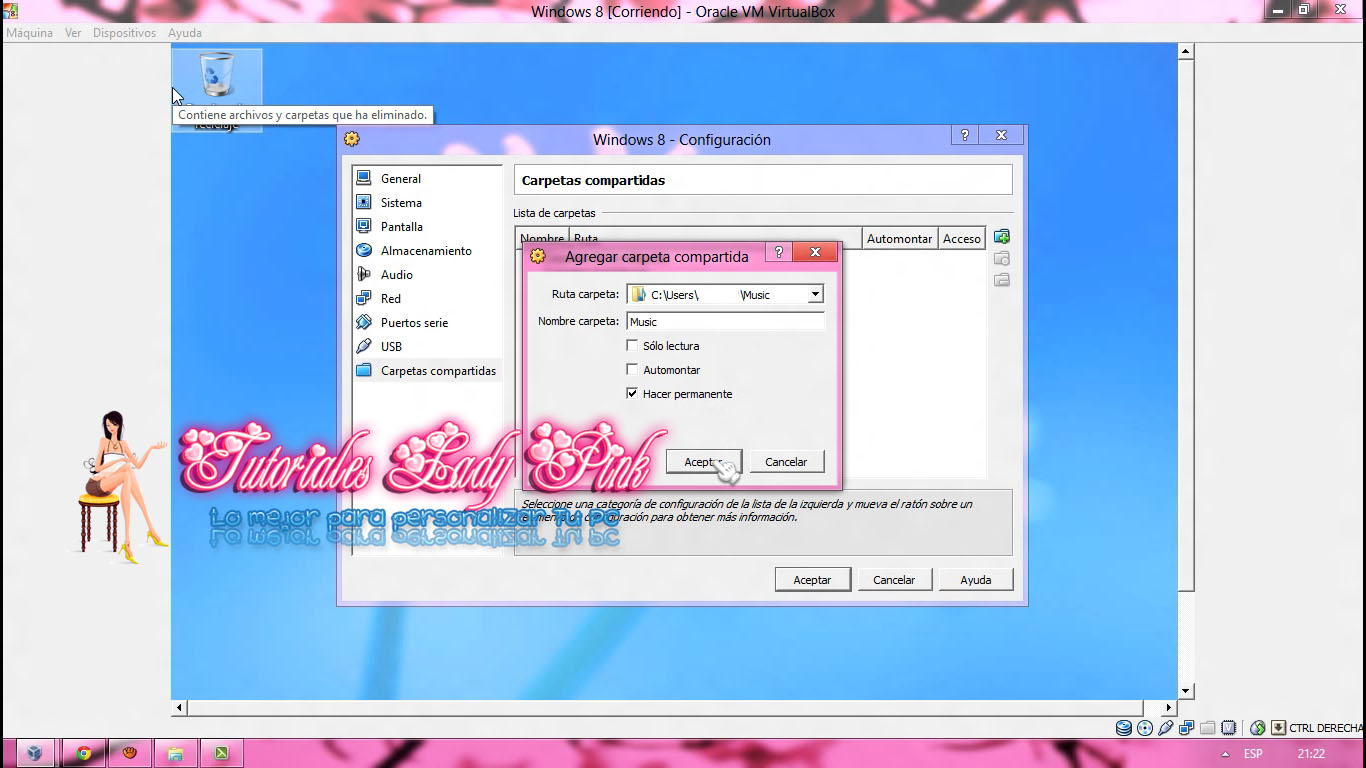Uncheck the Hacer permanente checkbox
The width and height of the screenshot is (1366, 768).
click(x=632, y=394)
